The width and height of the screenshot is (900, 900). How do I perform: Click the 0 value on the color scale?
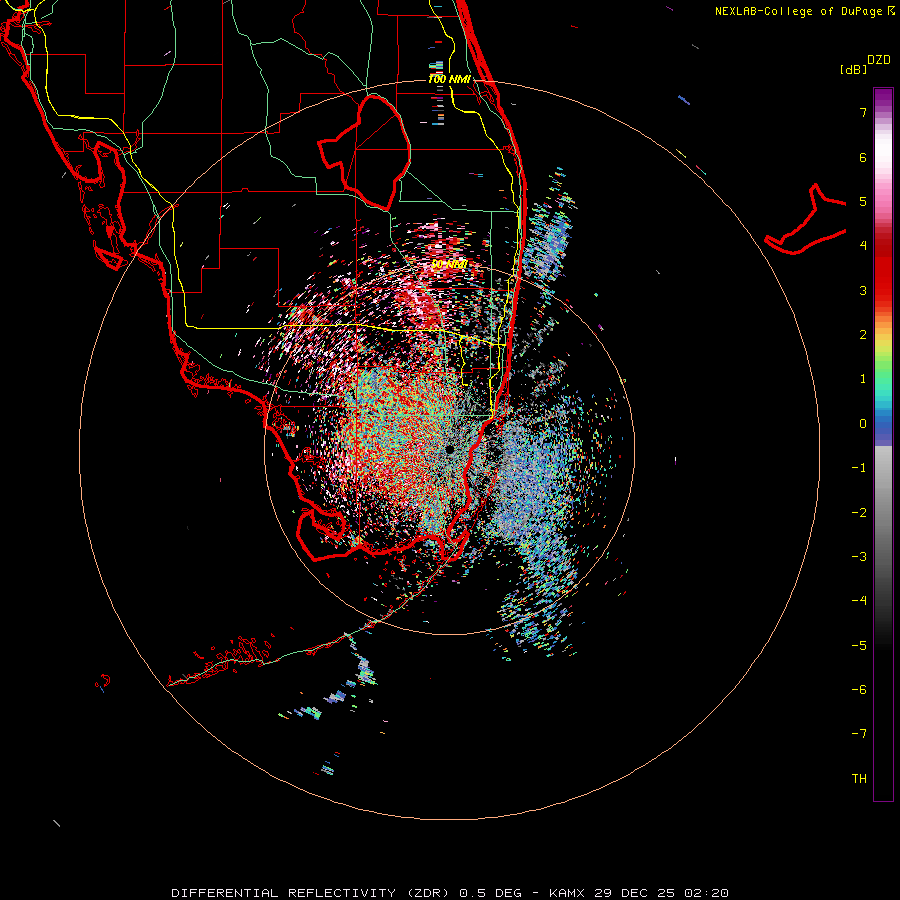(863, 424)
